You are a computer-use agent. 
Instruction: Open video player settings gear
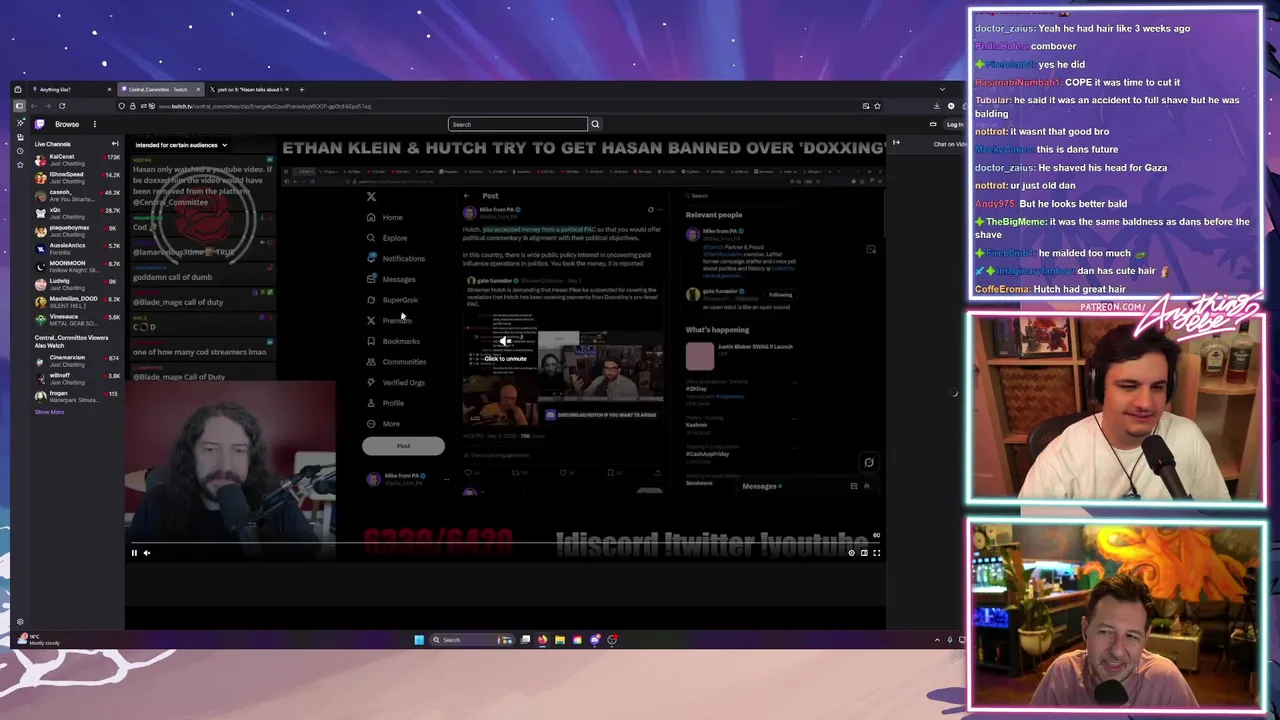coord(852,553)
